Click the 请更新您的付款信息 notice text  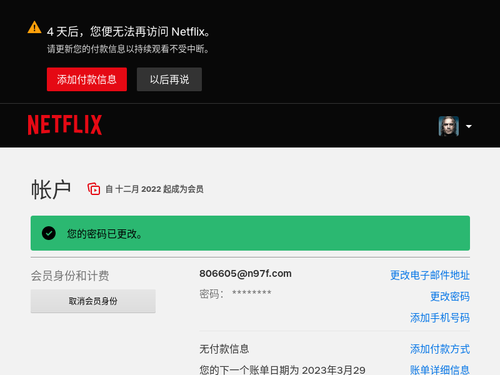point(128,49)
